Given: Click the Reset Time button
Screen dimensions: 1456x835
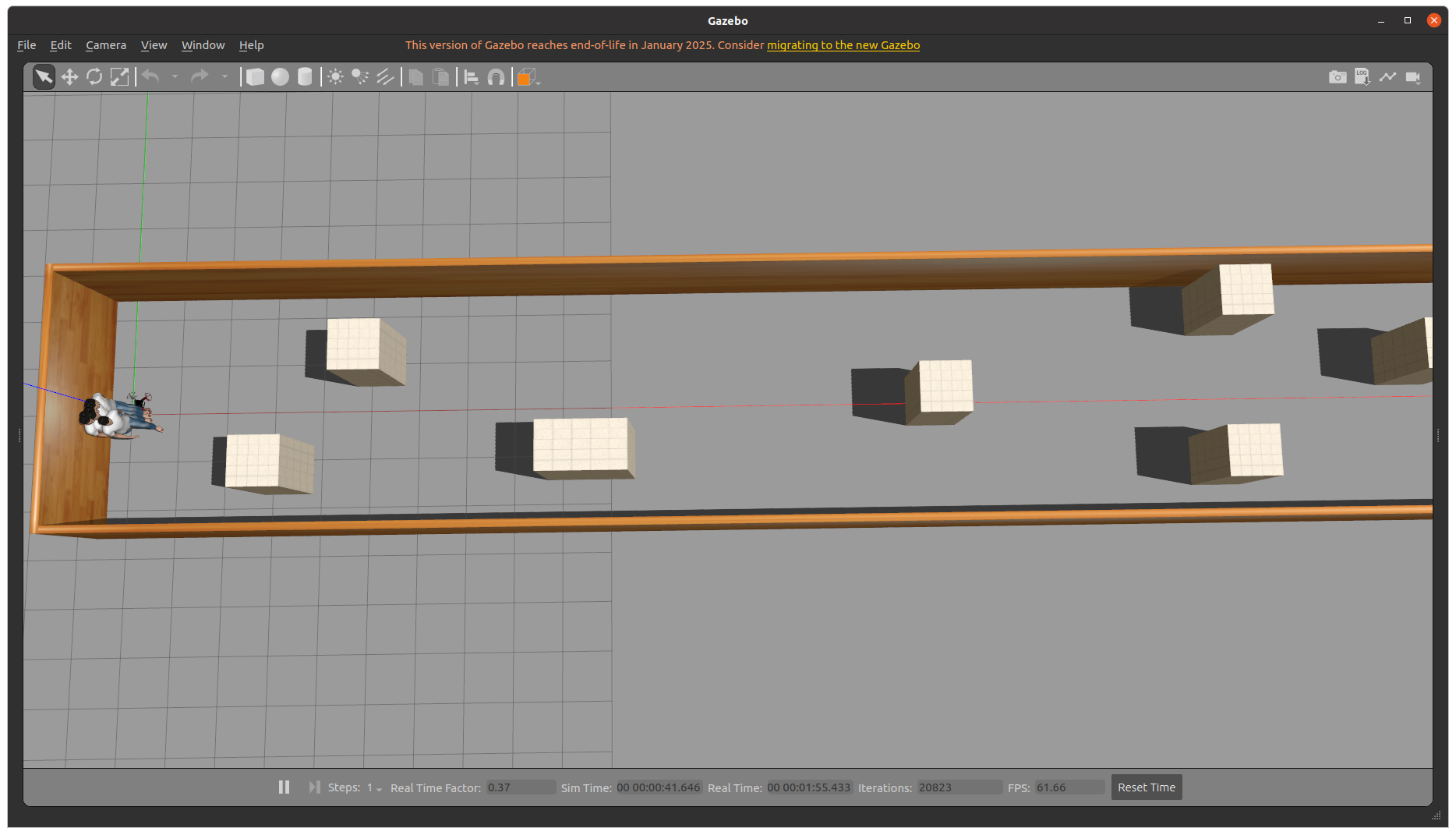Looking at the screenshot, I should pyautogui.click(x=1147, y=787).
